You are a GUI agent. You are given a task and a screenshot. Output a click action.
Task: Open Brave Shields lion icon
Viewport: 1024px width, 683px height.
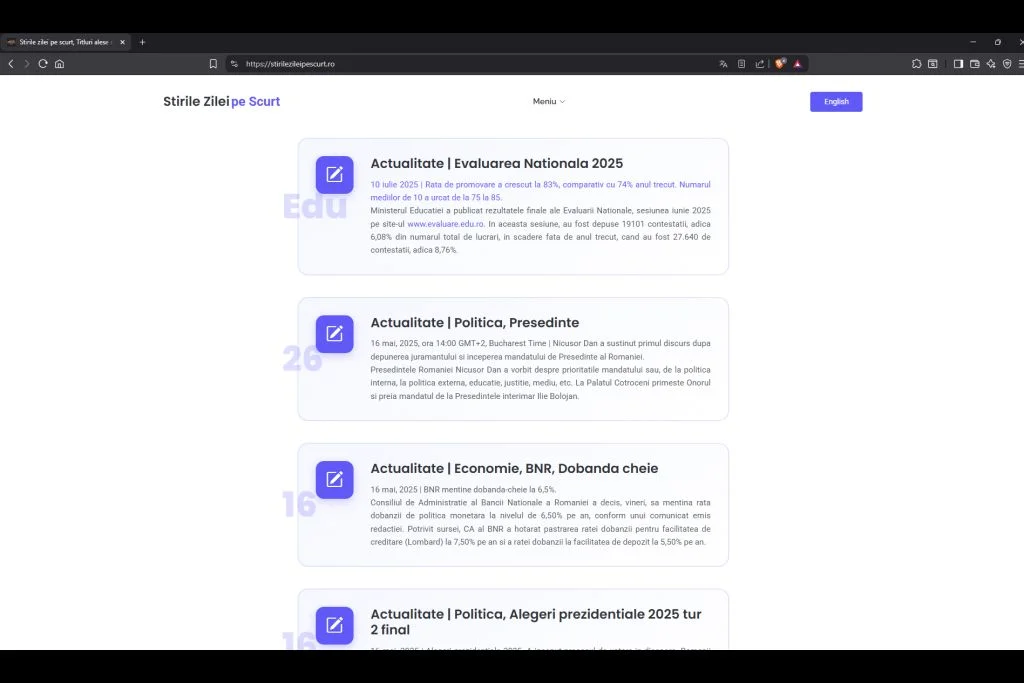point(780,64)
